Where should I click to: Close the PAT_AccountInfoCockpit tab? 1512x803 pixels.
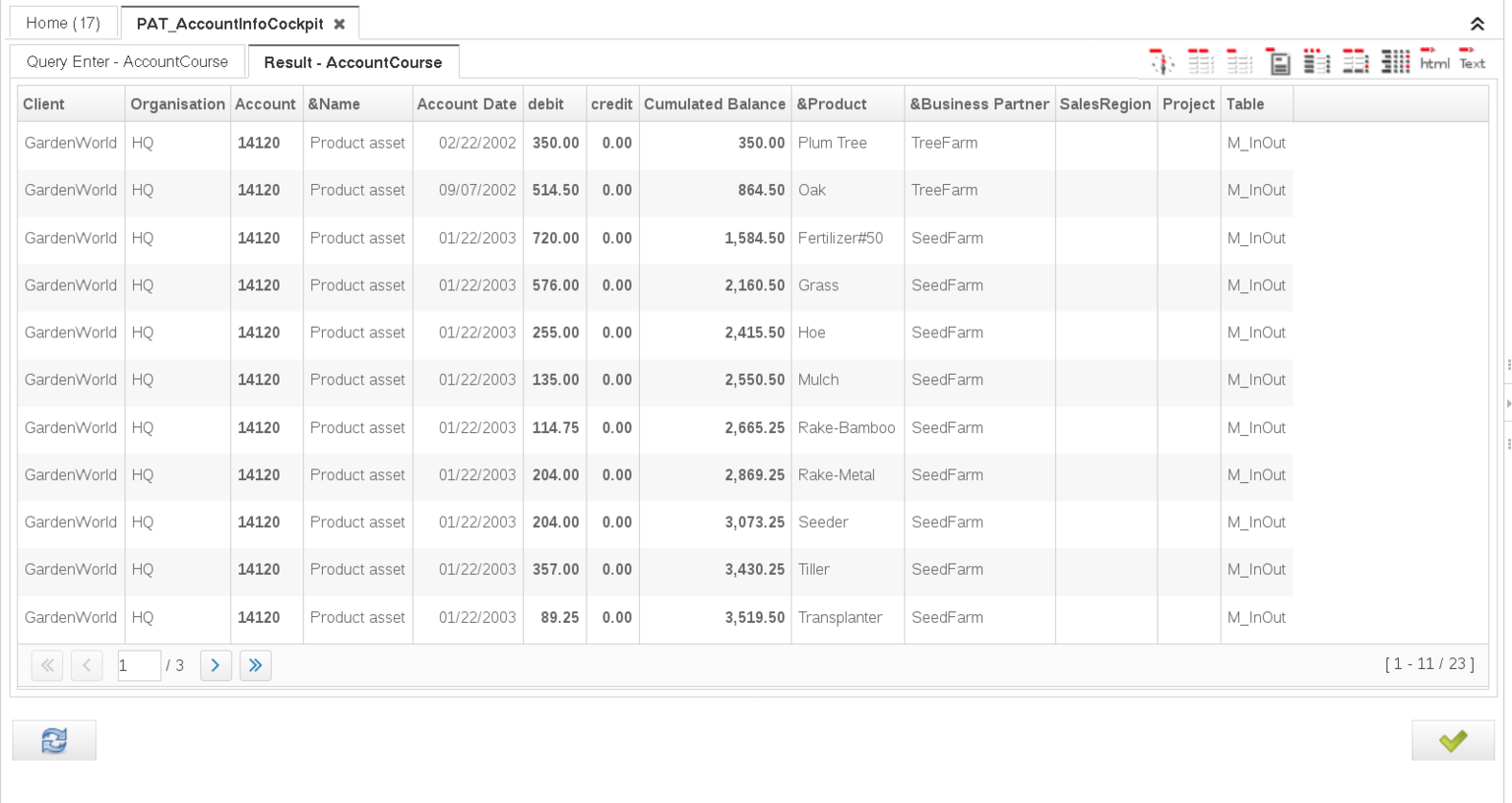tap(340, 24)
